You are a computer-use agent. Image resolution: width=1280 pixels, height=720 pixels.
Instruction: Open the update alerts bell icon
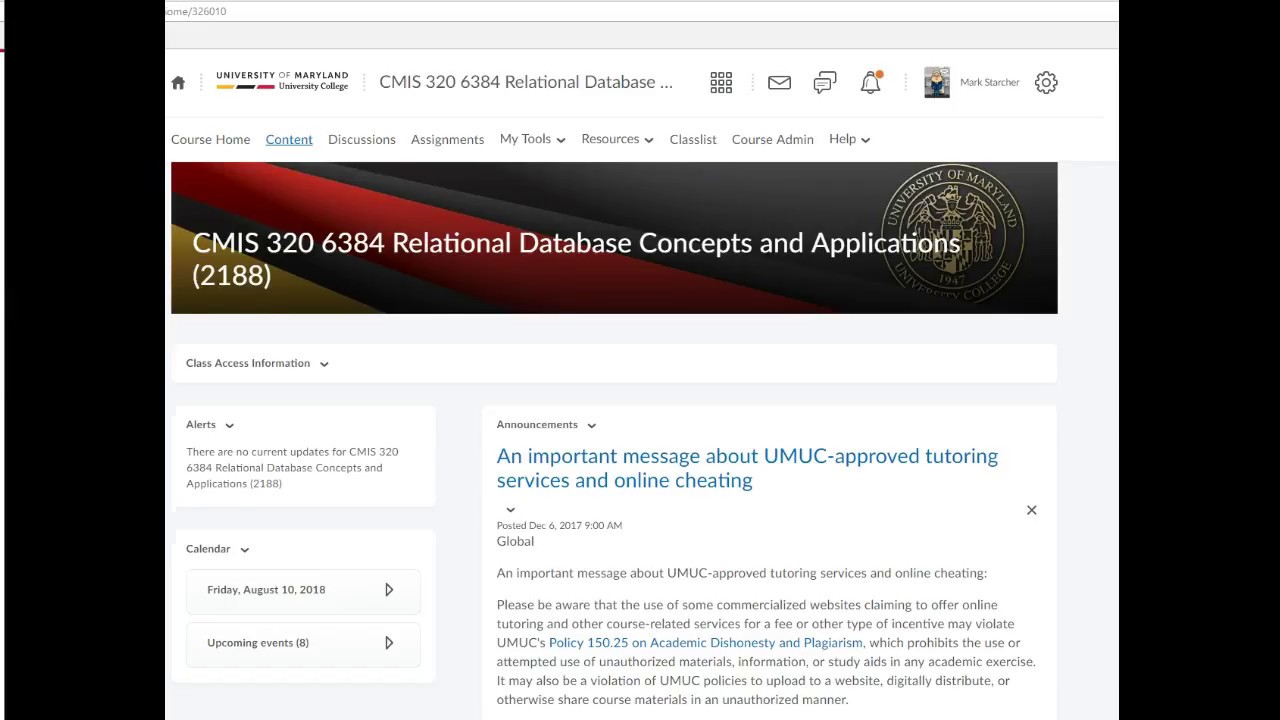[871, 83]
